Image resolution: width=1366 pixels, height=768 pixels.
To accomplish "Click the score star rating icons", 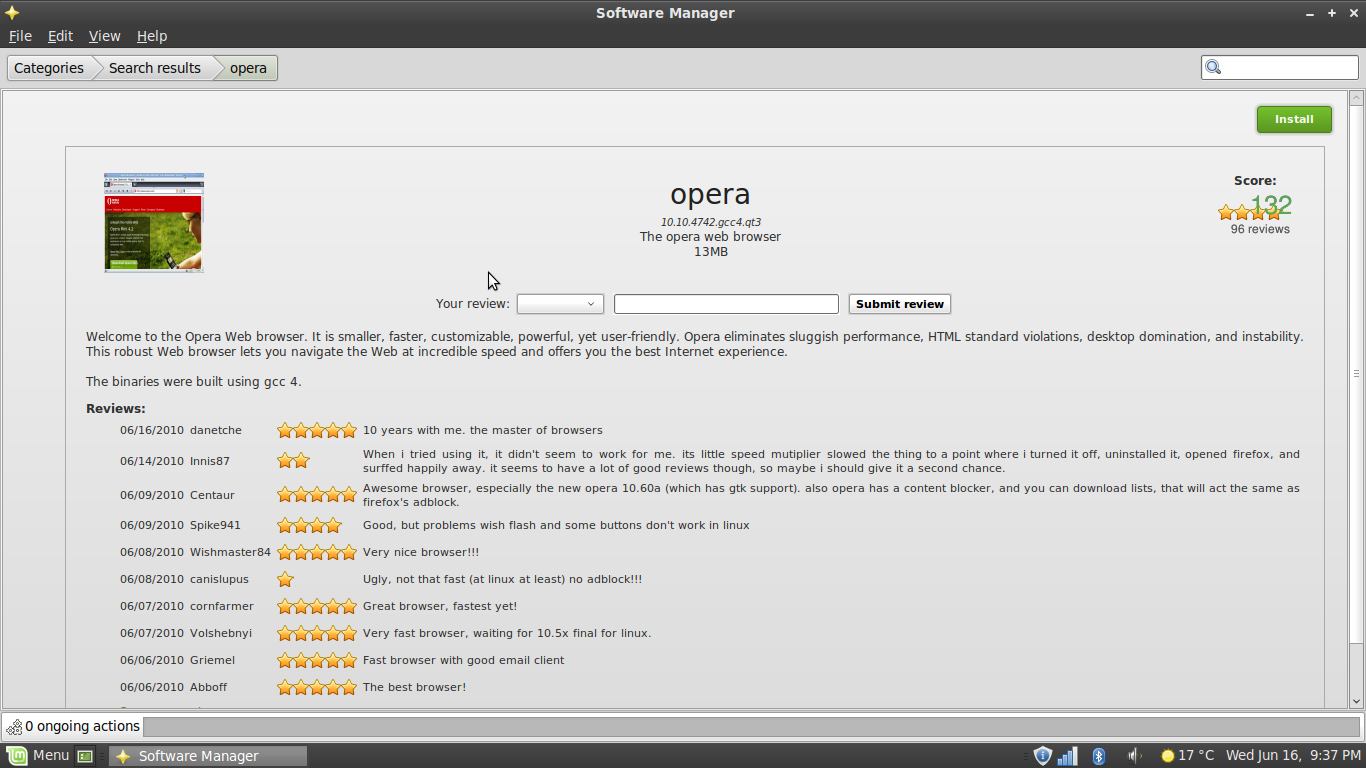I will click(x=1249, y=212).
